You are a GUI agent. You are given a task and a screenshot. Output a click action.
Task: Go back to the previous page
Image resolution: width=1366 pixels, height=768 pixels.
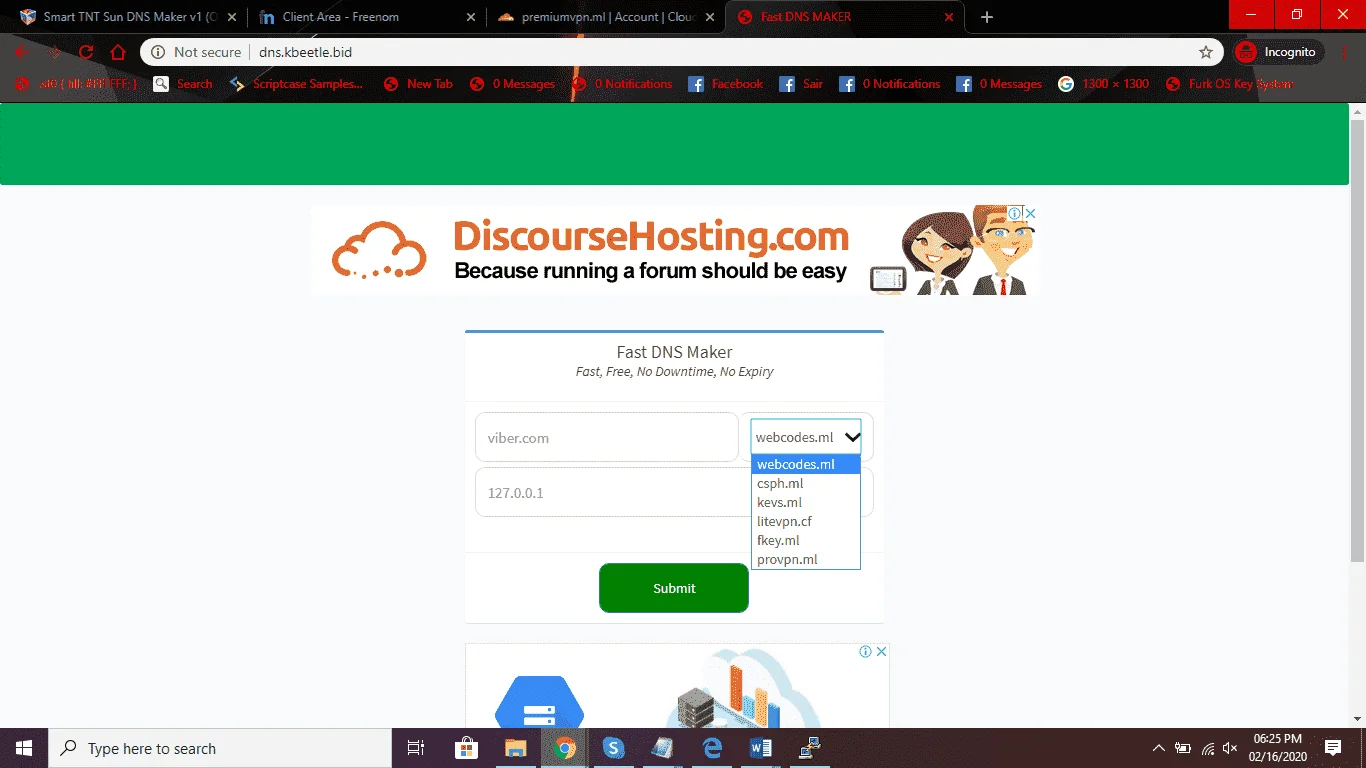coord(22,52)
